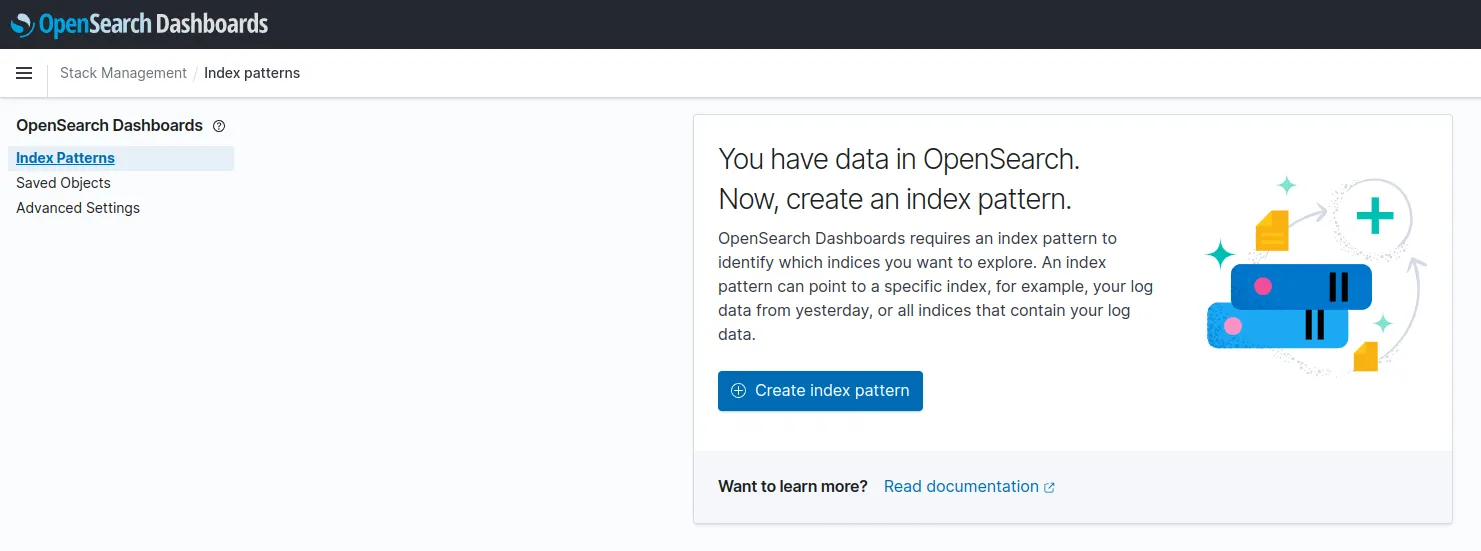Open Advanced Settings in the sidebar
Image resolution: width=1481 pixels, height=551 pixels.
pyautogui.click(x=78, y=208)
